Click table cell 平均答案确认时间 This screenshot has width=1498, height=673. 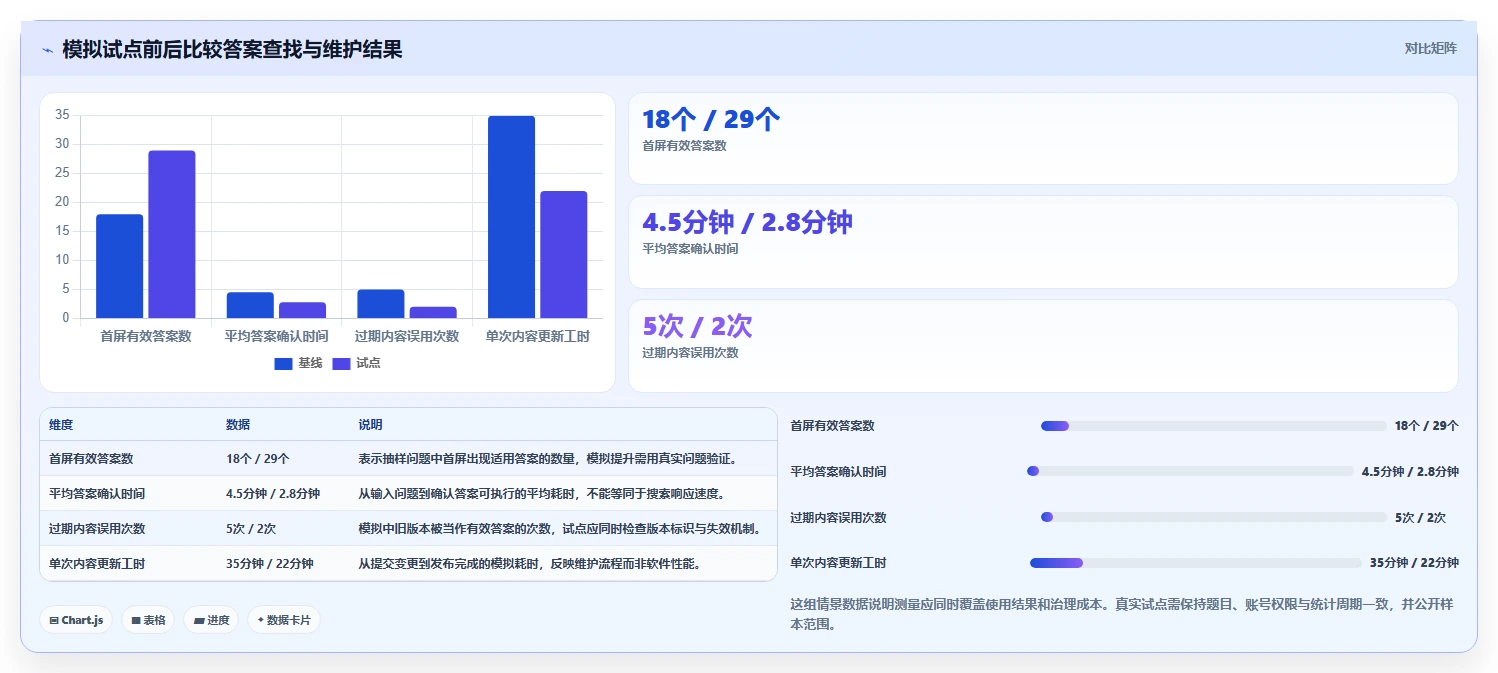[97, 494]
